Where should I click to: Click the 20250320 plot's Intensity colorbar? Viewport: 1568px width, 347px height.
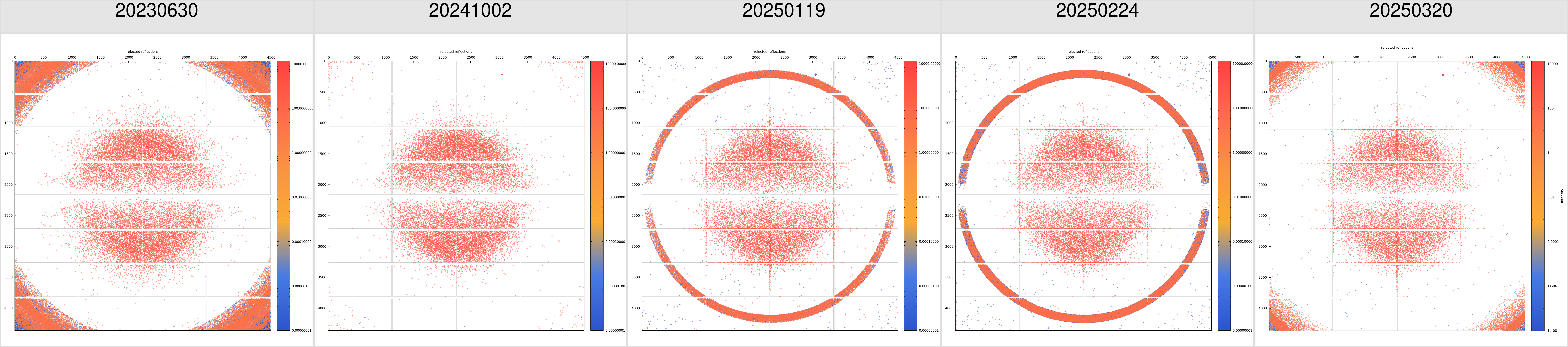click(1537, 195)
